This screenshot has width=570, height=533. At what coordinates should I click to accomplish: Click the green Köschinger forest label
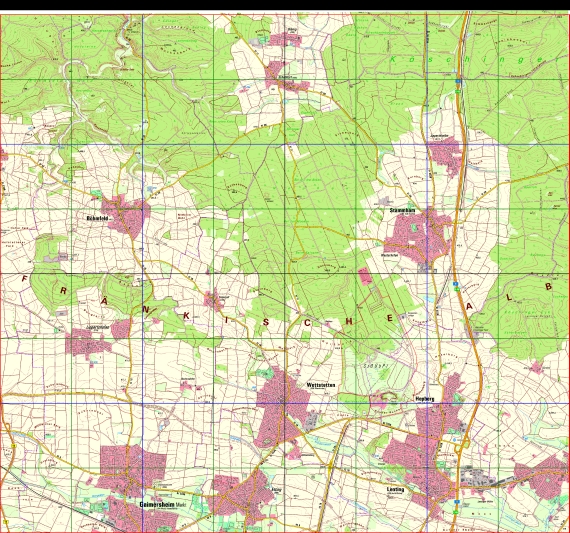tap(471, 59)
